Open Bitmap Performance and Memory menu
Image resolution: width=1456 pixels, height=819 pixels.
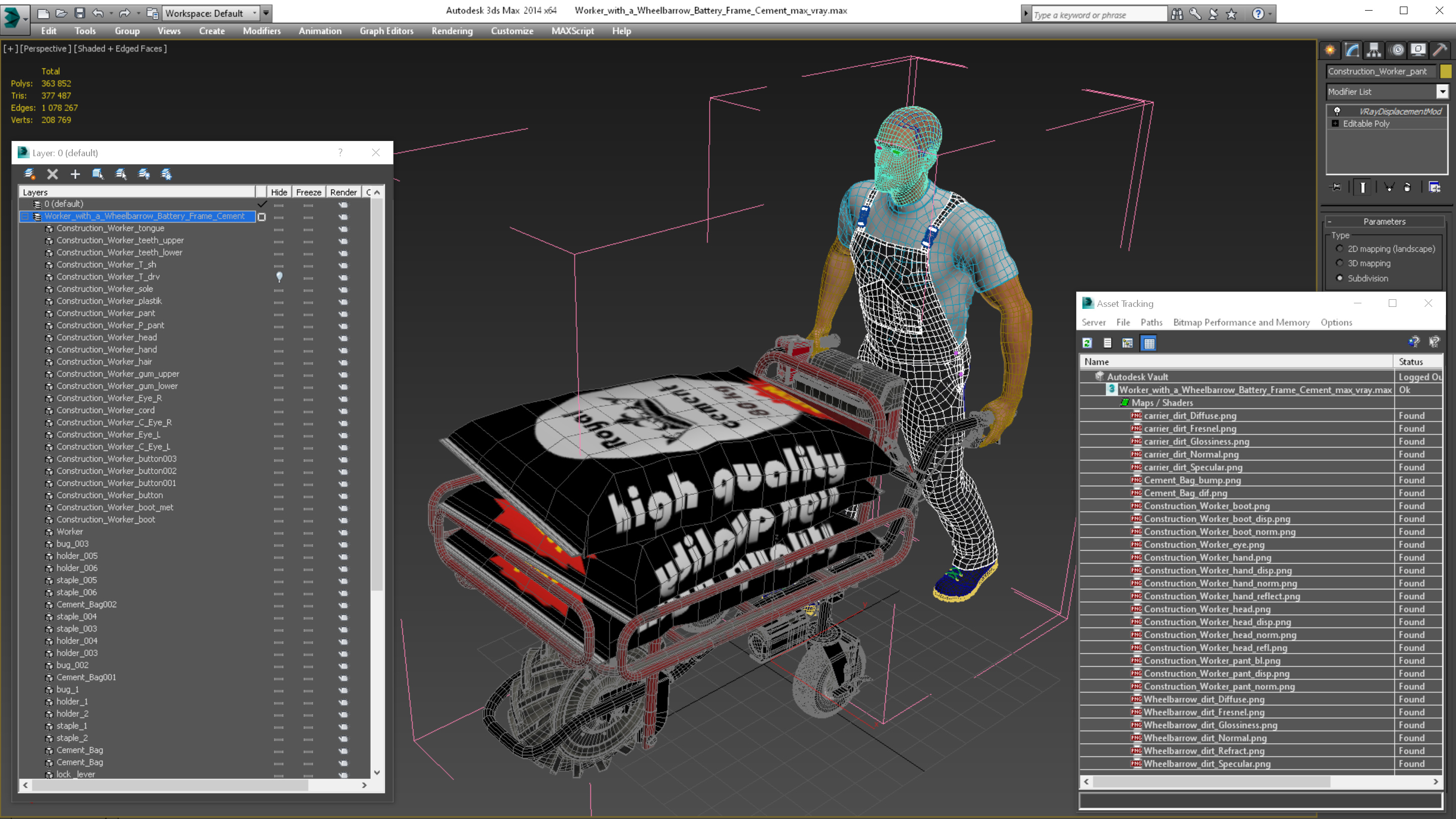pyautogui.click(x=1241, y=322)
